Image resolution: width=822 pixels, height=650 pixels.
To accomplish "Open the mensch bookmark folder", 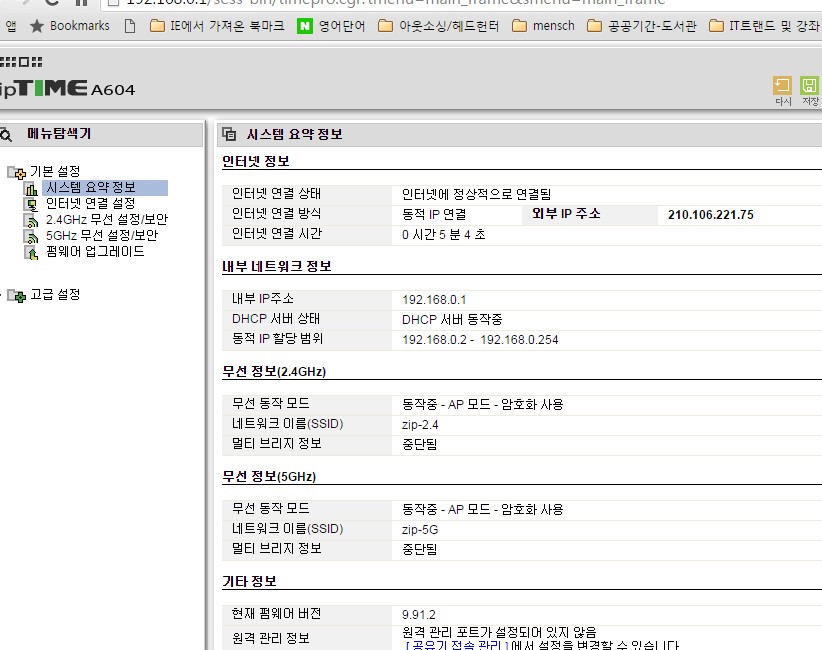I will tap(543, 26).
